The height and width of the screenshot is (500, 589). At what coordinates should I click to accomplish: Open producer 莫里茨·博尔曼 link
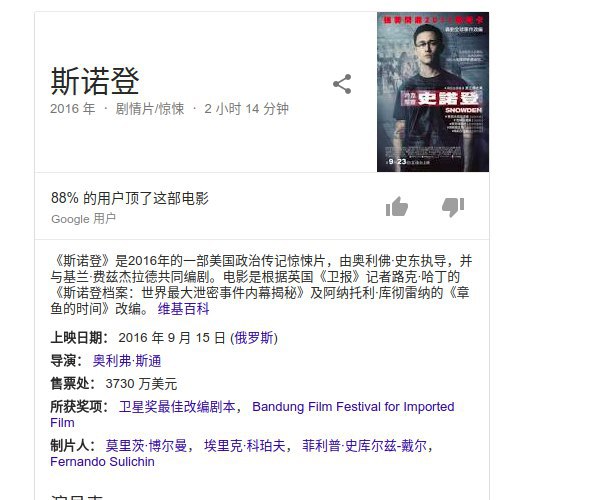(146, 446)
